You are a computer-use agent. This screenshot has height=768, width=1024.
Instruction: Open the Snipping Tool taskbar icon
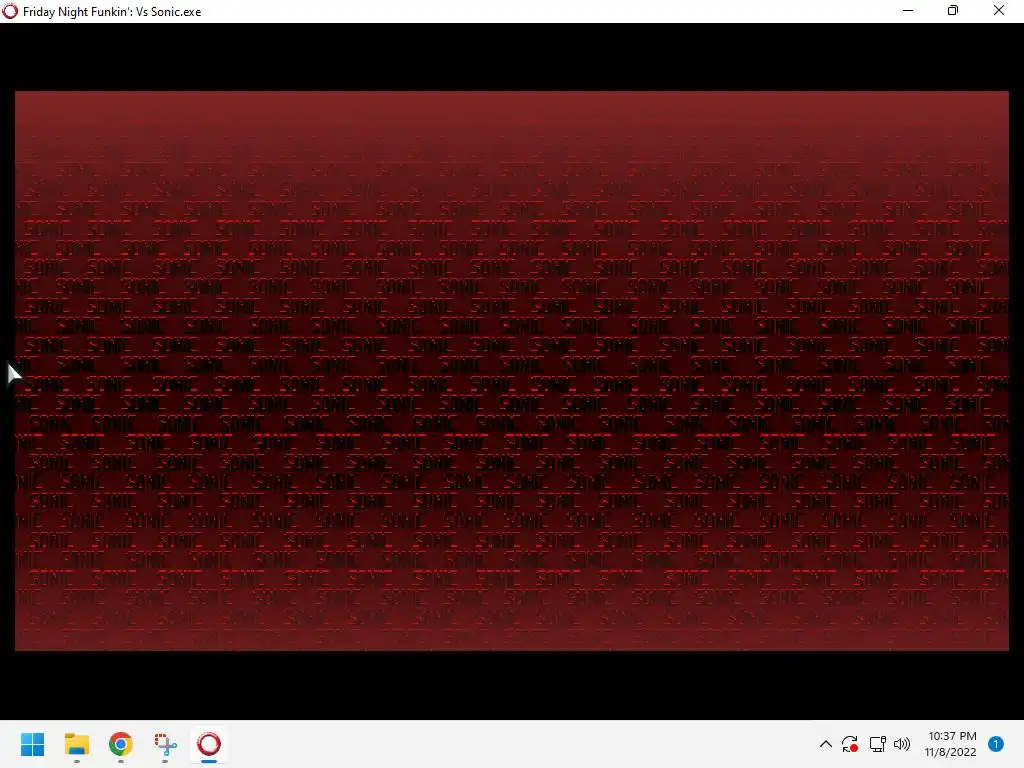click(165, 744)
